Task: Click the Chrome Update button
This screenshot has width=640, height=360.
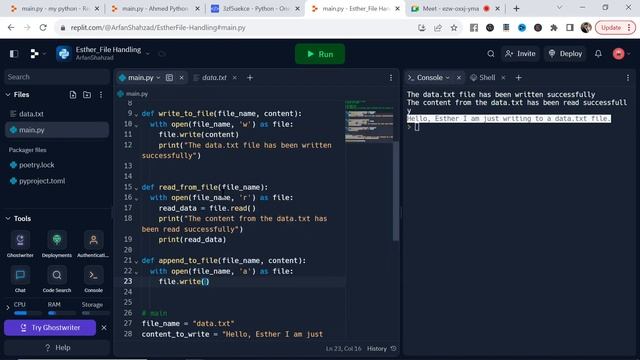Action: pos(616,28)
